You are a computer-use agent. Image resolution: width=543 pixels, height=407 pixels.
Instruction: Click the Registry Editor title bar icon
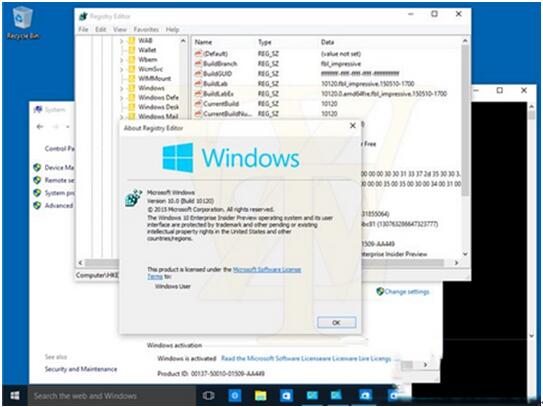pyautogui.click(x=83, y=16)
